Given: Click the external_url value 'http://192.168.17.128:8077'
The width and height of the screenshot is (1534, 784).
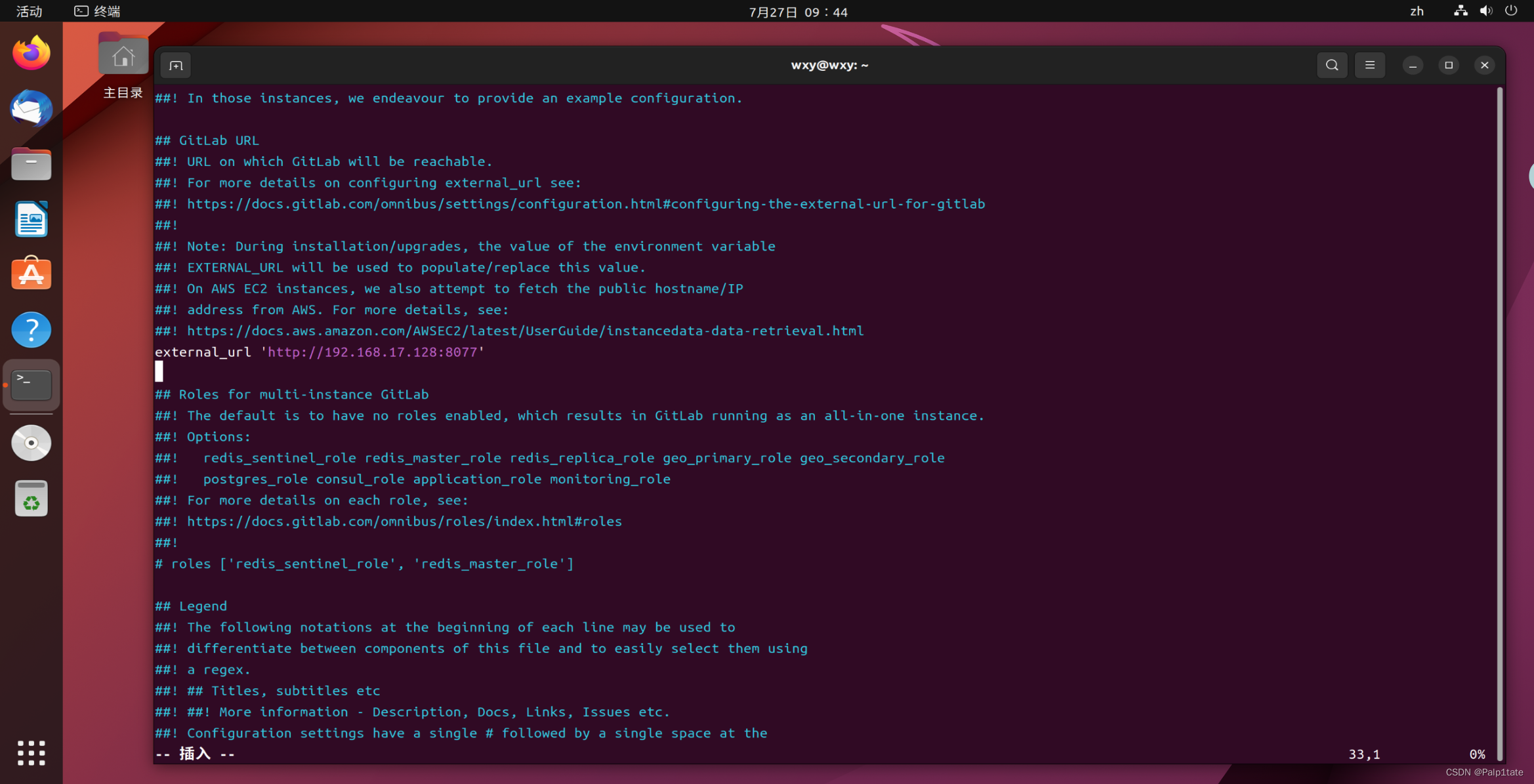Looking at the screenshot, I should coord(373,352).
